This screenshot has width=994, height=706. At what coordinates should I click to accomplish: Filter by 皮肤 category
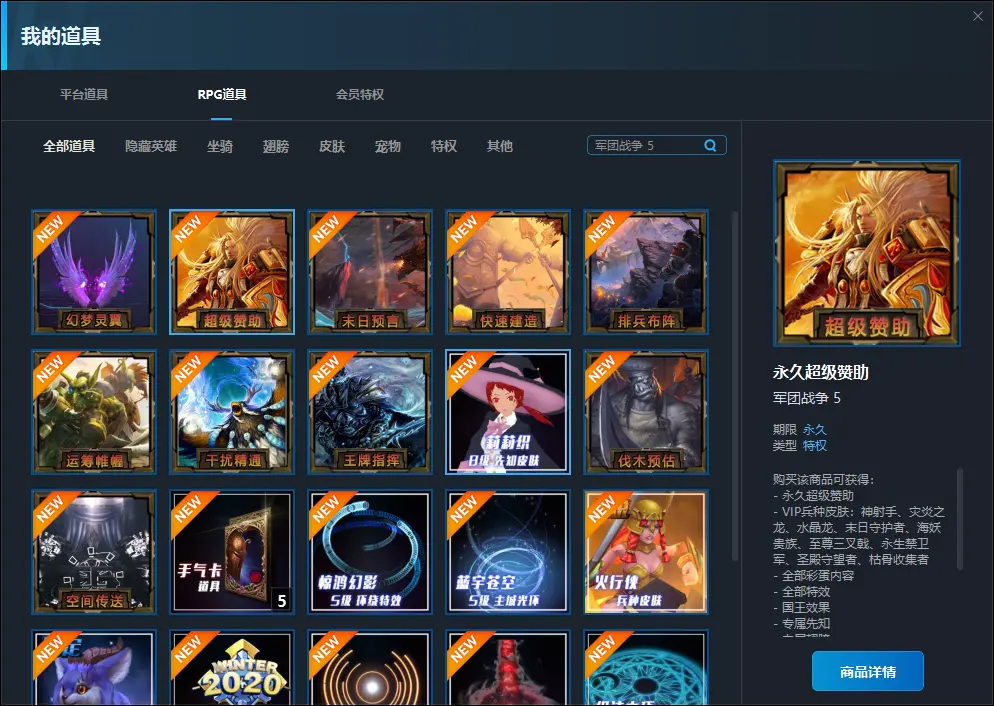point(332,146)
